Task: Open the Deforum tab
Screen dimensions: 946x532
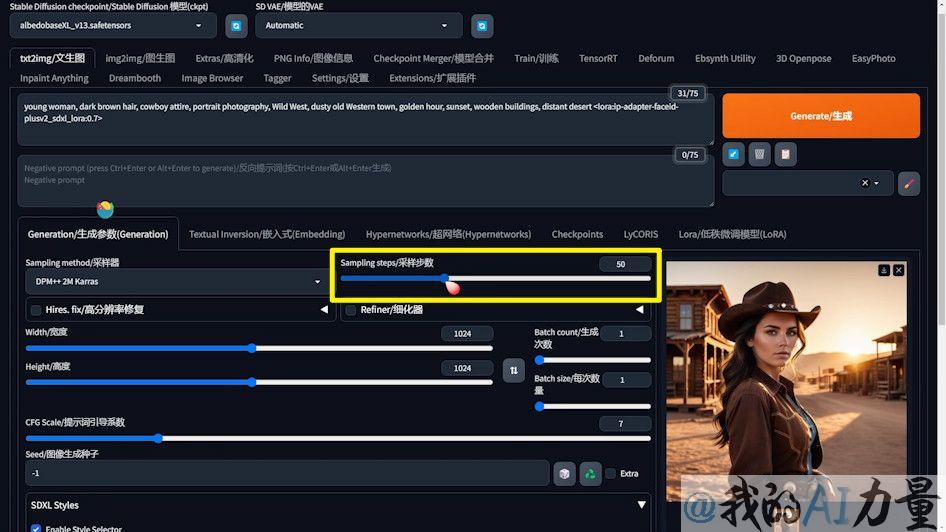Action: coord(656,59)
